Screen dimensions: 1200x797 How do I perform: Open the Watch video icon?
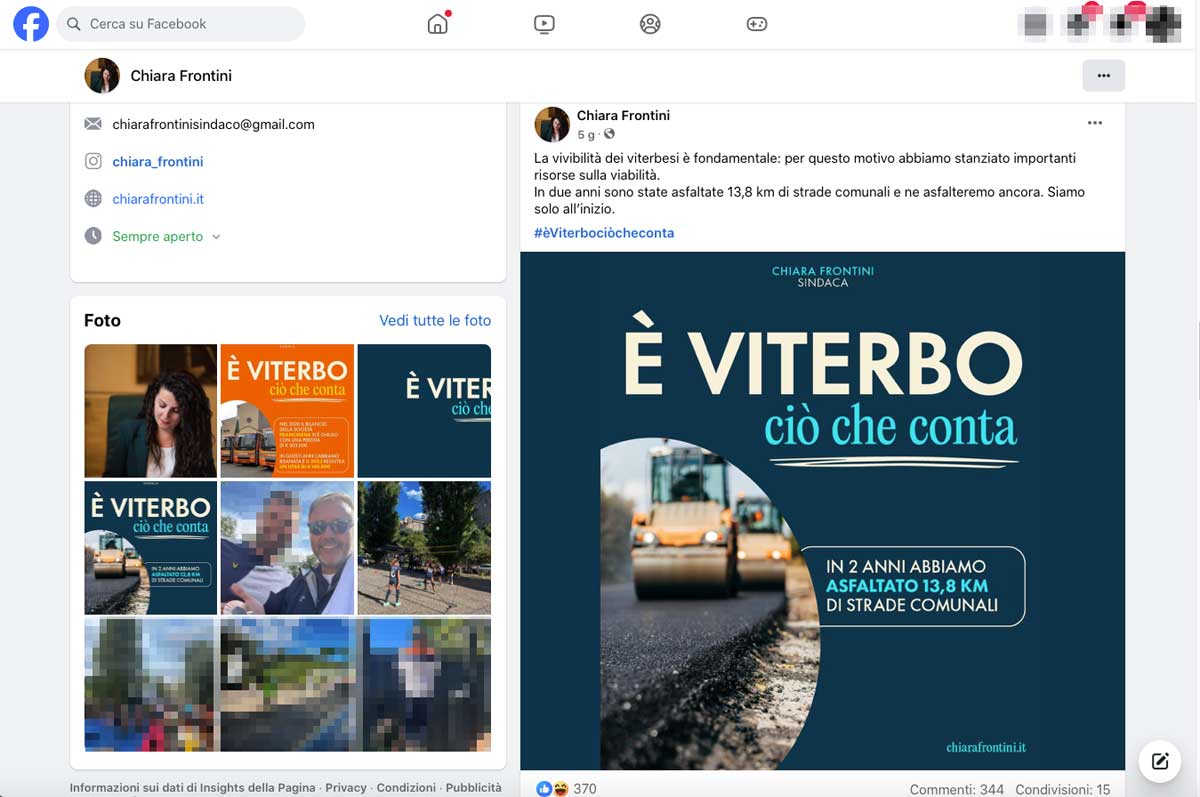pos(544,24)
